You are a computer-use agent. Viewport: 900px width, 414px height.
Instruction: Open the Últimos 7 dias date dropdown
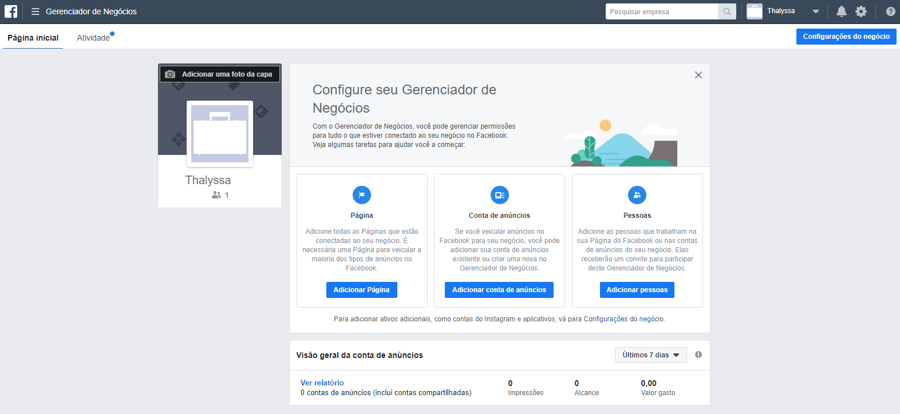click(x=650, y=355)
